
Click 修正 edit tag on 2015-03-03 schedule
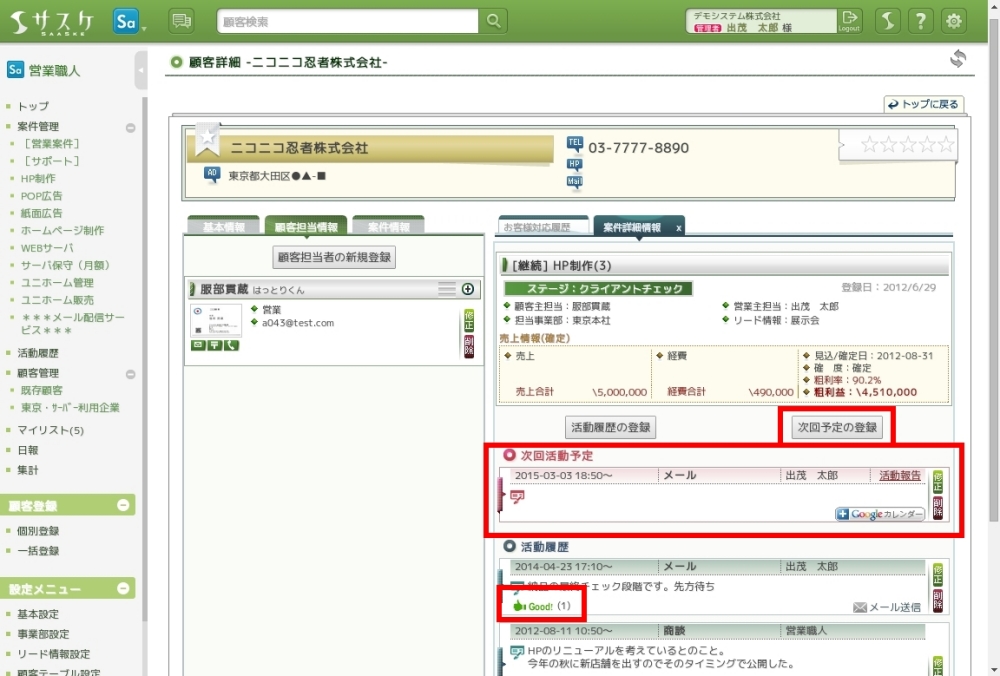[938, 481]
